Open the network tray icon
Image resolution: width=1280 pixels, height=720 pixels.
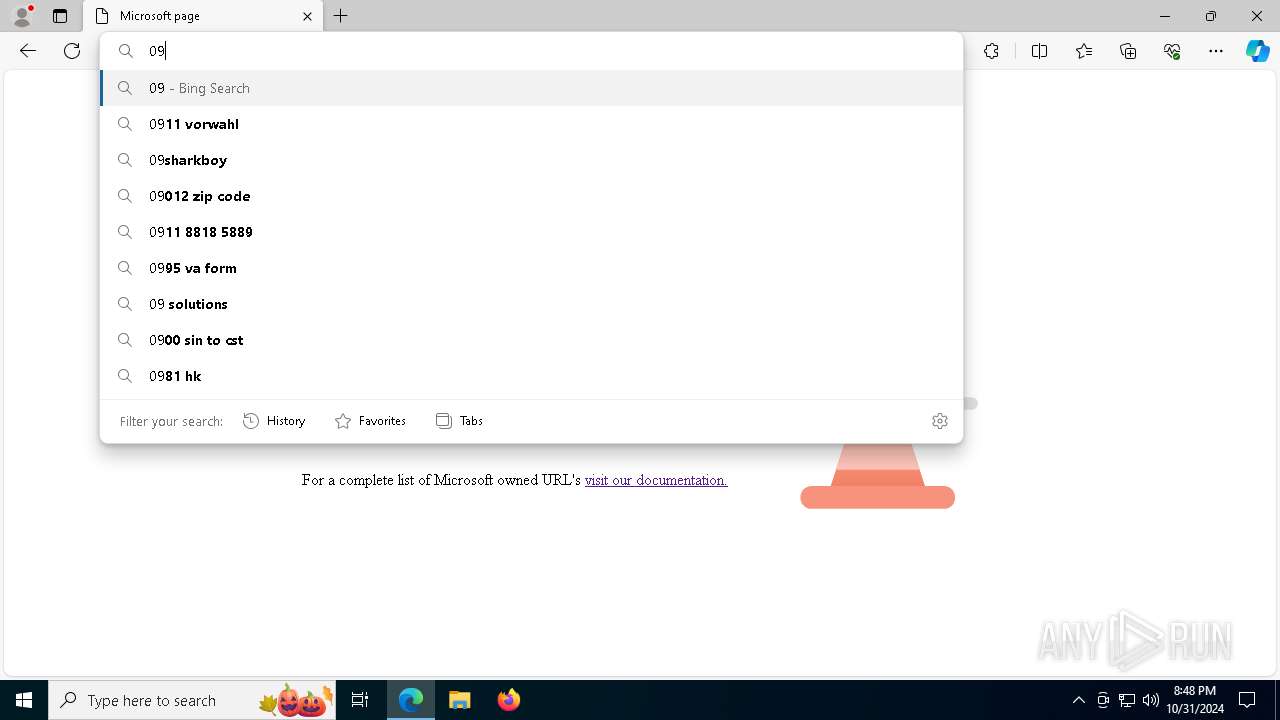pos(1127,700)
